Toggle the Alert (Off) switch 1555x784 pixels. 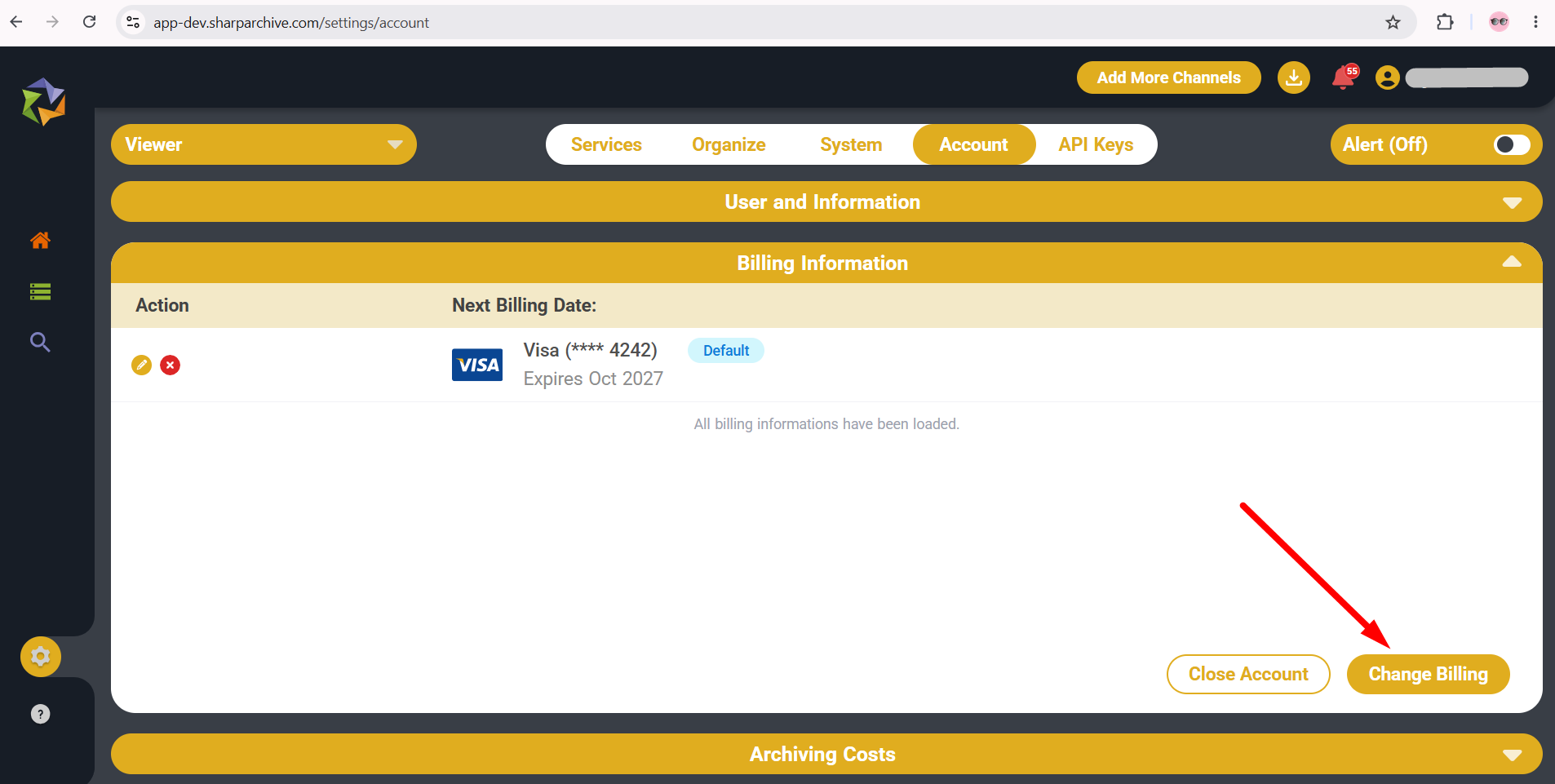coord(1512,144)
